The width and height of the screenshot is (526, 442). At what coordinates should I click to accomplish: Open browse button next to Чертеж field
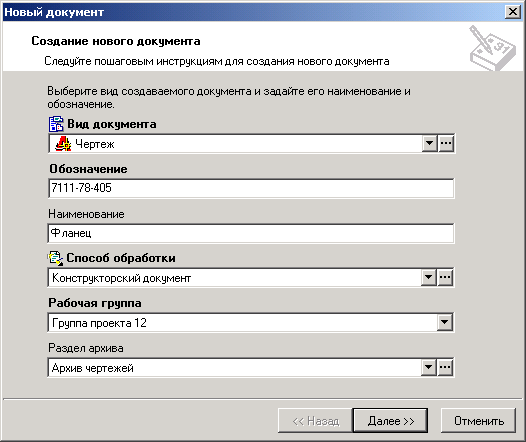446,144
